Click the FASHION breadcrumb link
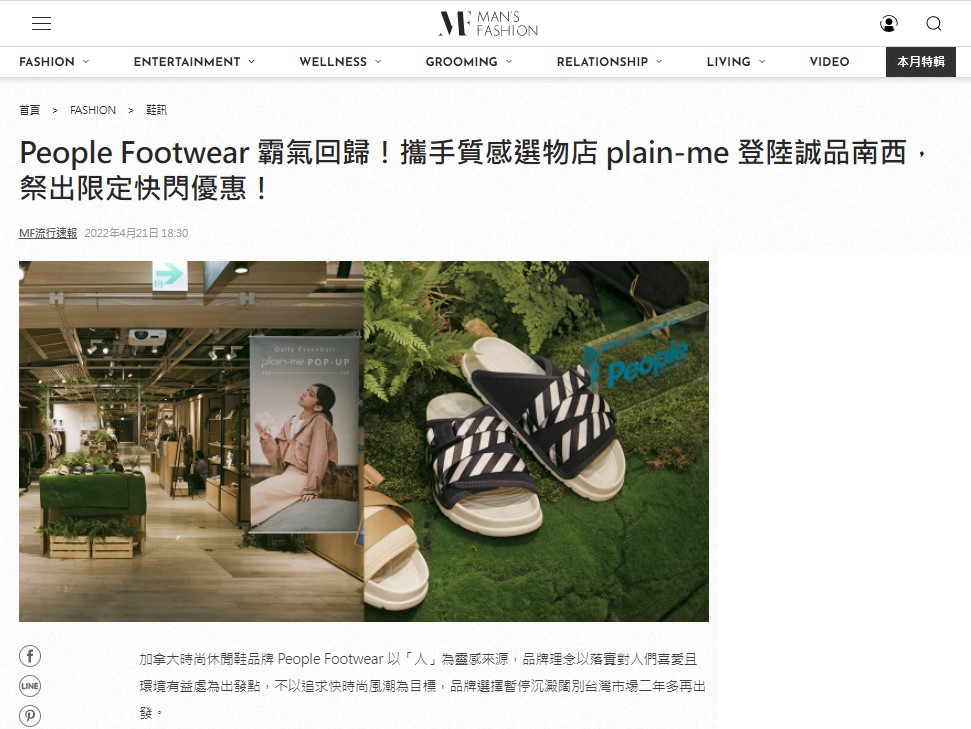Screen dimensions: 971x729 (93, 110)
